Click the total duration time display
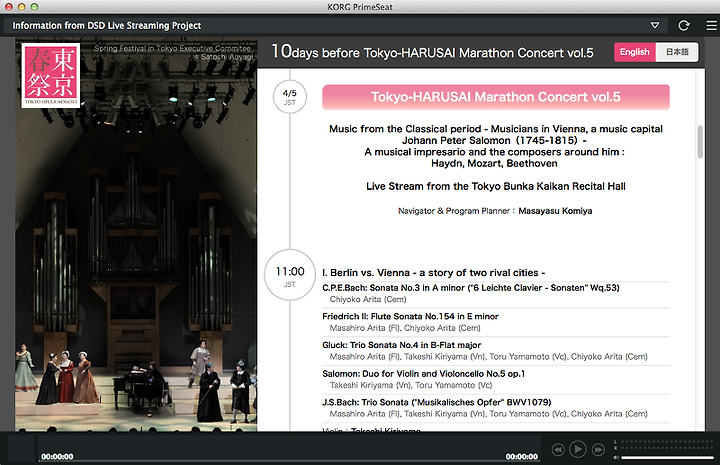Image resolution: width=720 pixels, height=465 pixels. pos(522,456)
